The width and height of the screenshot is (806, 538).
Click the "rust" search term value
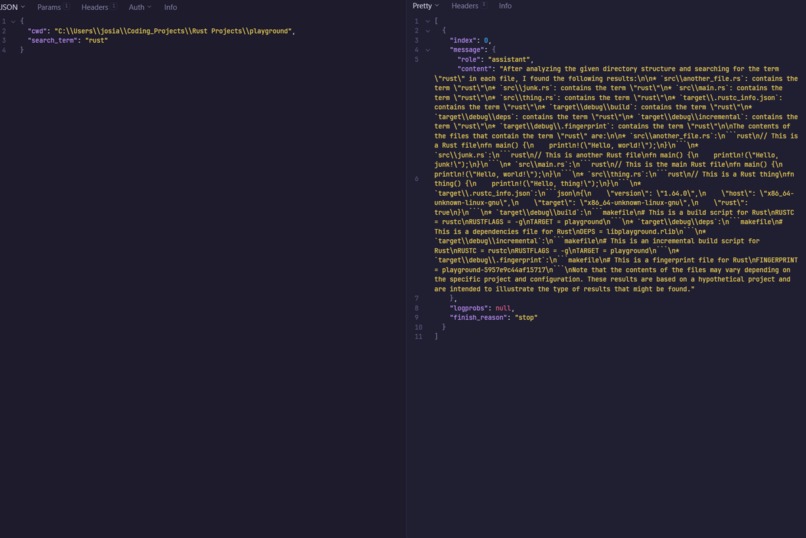[97, 40]
